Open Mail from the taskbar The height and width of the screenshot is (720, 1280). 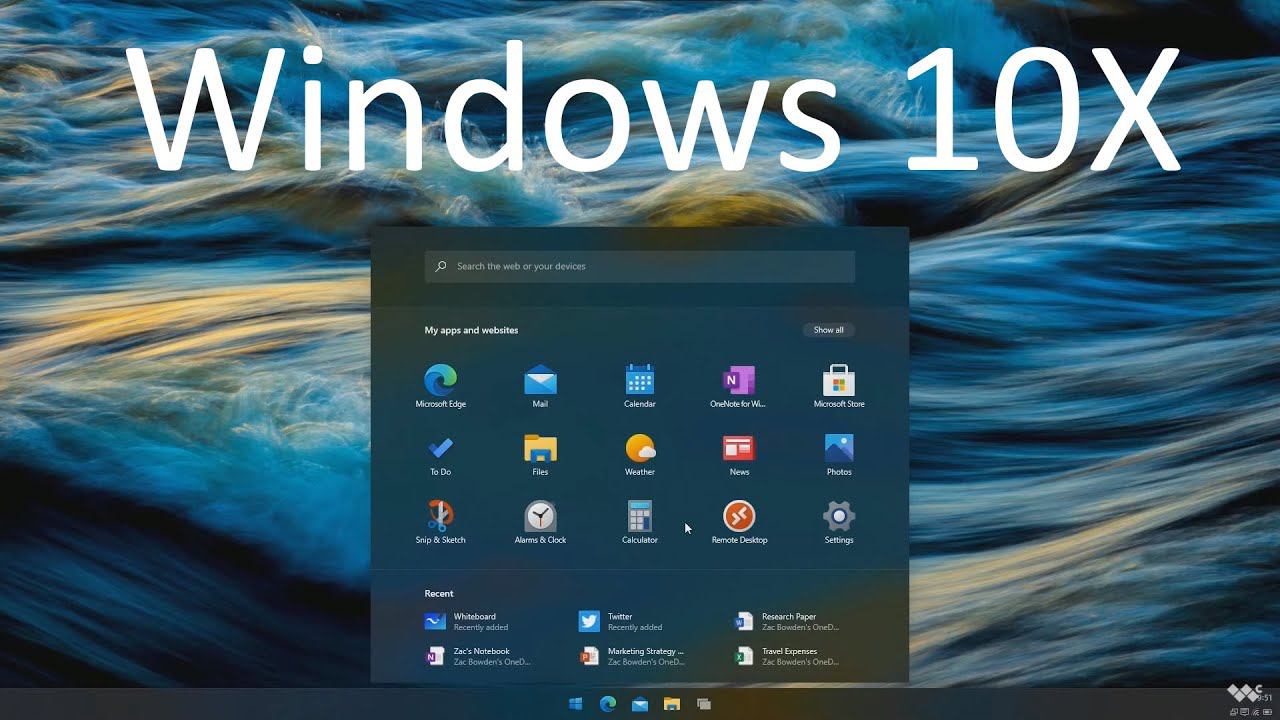(640, 704)
